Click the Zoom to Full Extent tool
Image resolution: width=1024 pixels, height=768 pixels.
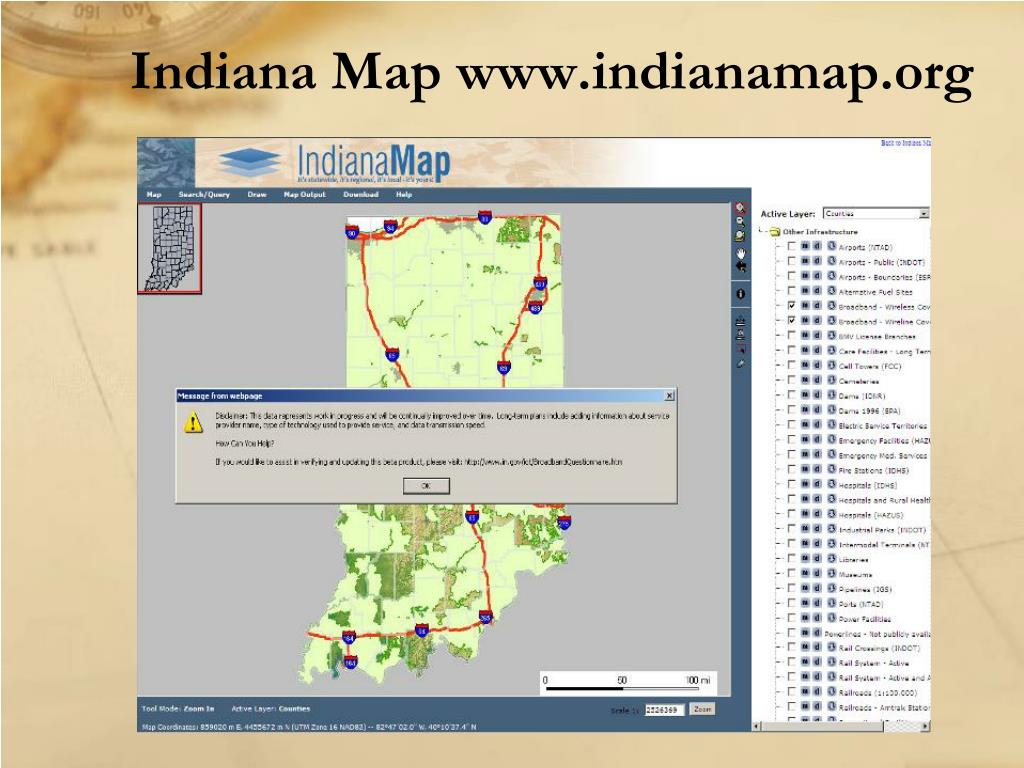tap(740, 236)
